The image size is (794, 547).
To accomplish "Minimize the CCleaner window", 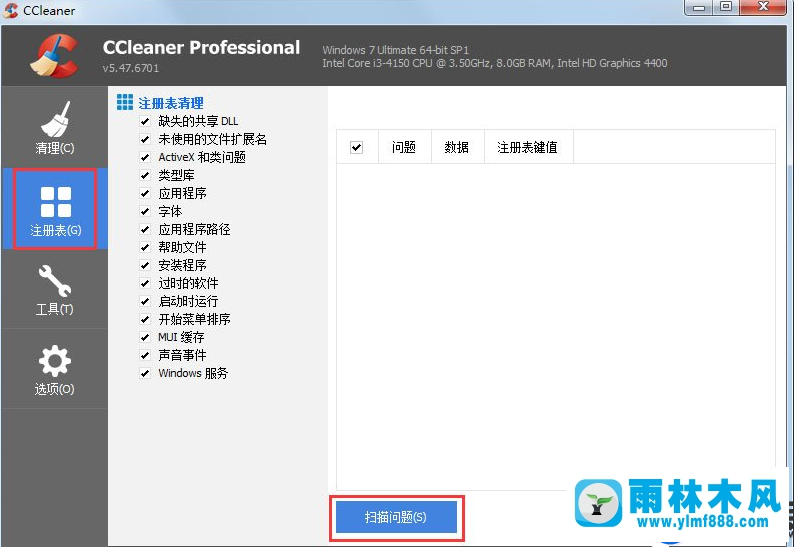I will pos(699,8).
